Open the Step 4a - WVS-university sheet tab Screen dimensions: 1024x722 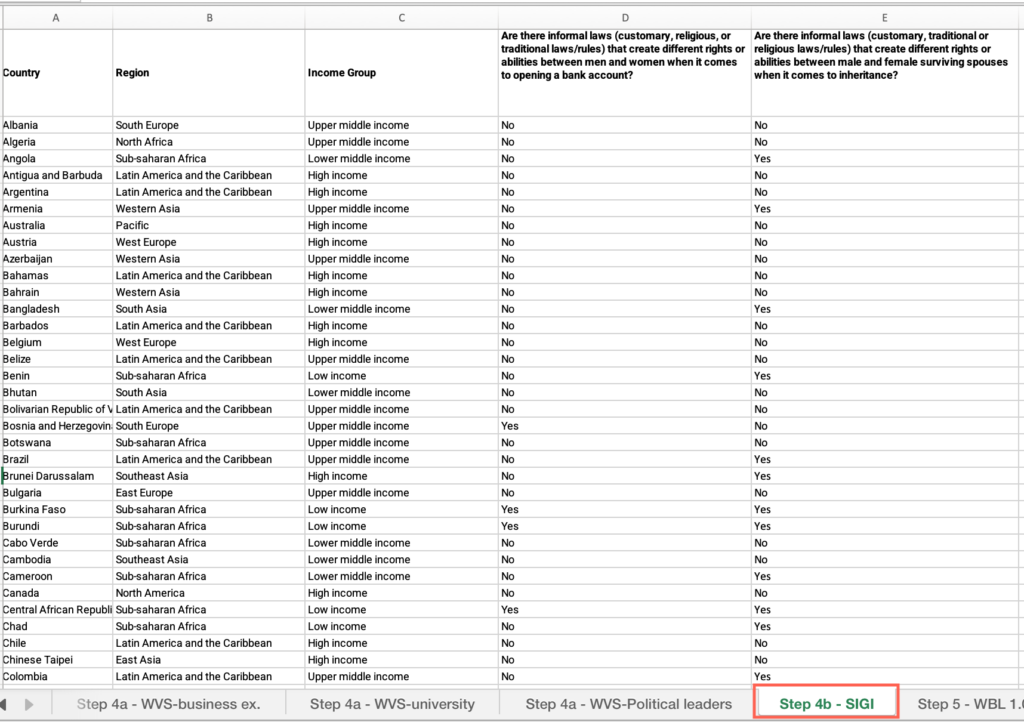point(392,704)
